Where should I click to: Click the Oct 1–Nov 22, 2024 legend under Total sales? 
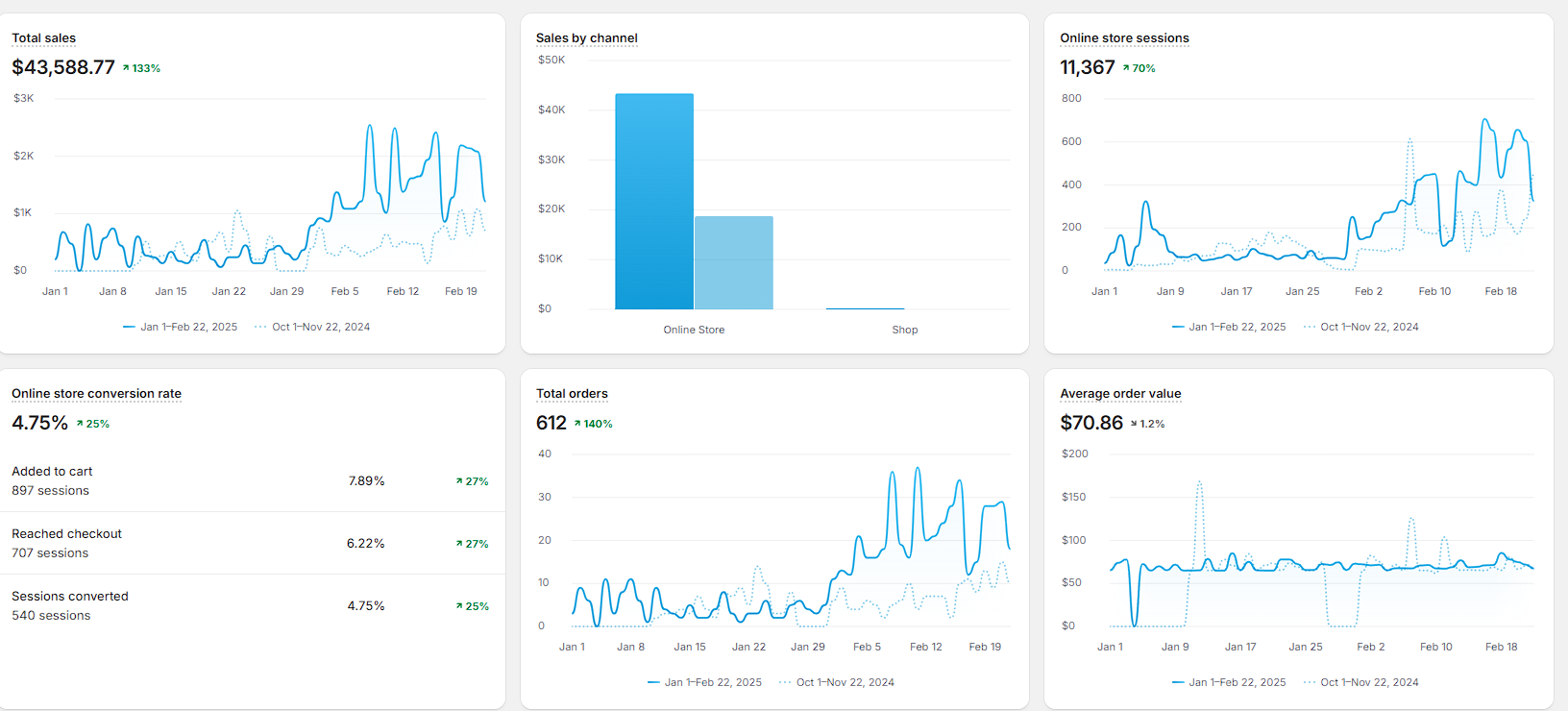pyautogui.click(x=312, y=327)
